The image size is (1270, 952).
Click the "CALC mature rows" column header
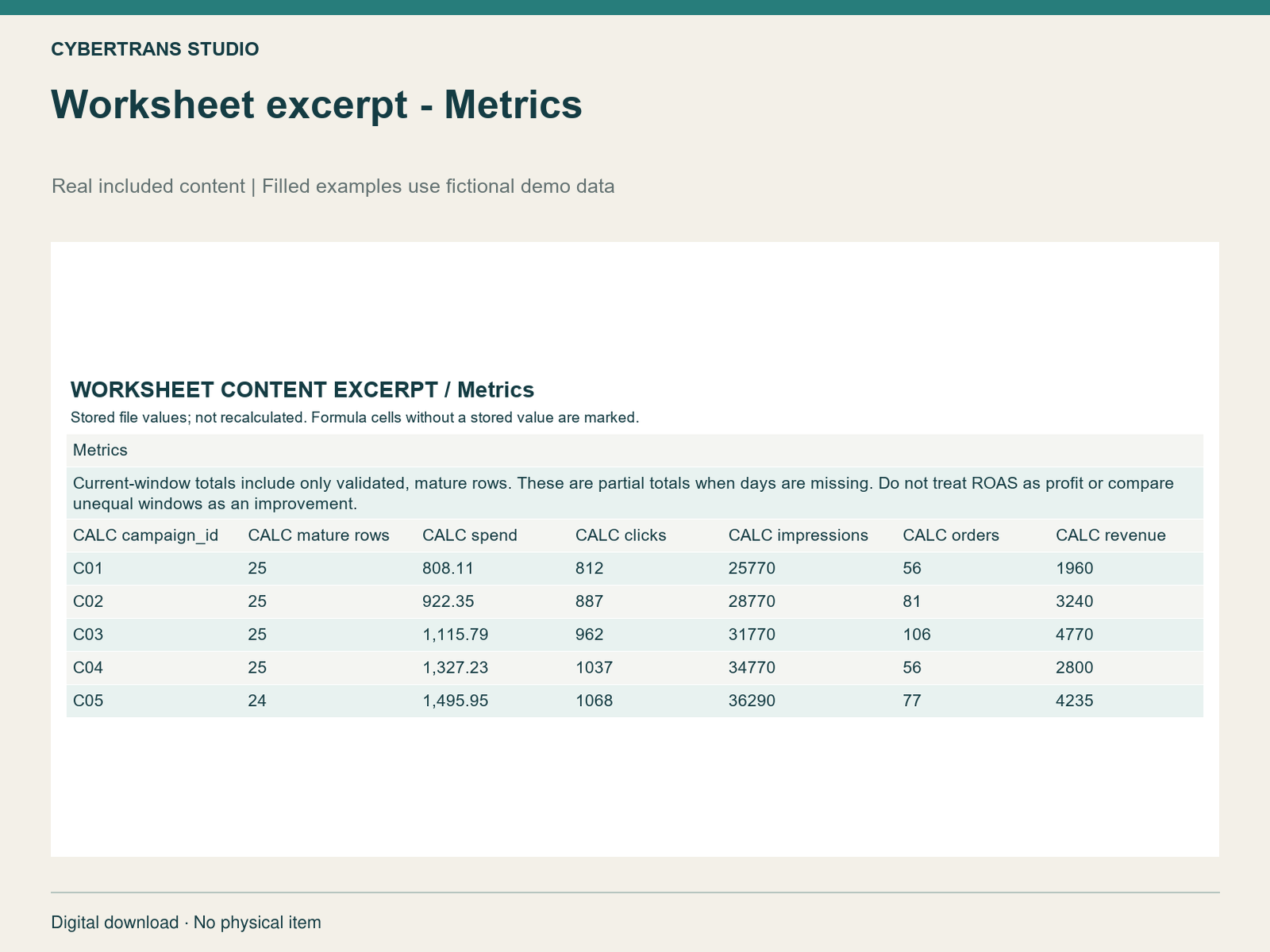(319, 535)
